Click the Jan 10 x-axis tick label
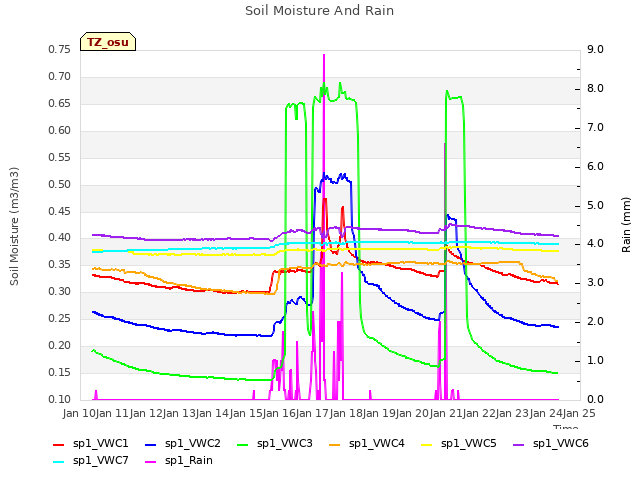This screenshot has height=480, width=640. tap(79, 413)
